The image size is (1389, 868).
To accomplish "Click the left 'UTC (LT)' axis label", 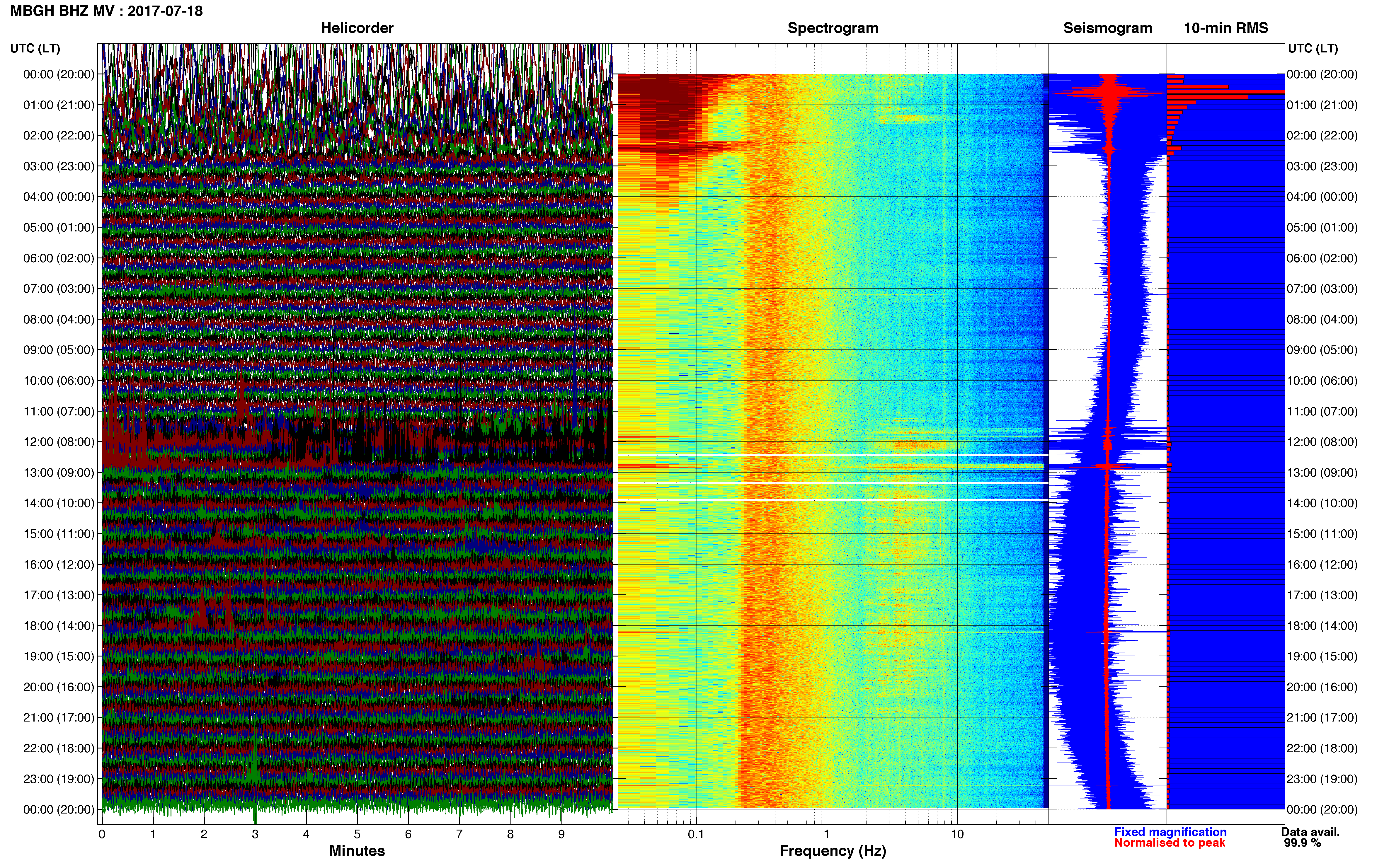I will 35,48.
